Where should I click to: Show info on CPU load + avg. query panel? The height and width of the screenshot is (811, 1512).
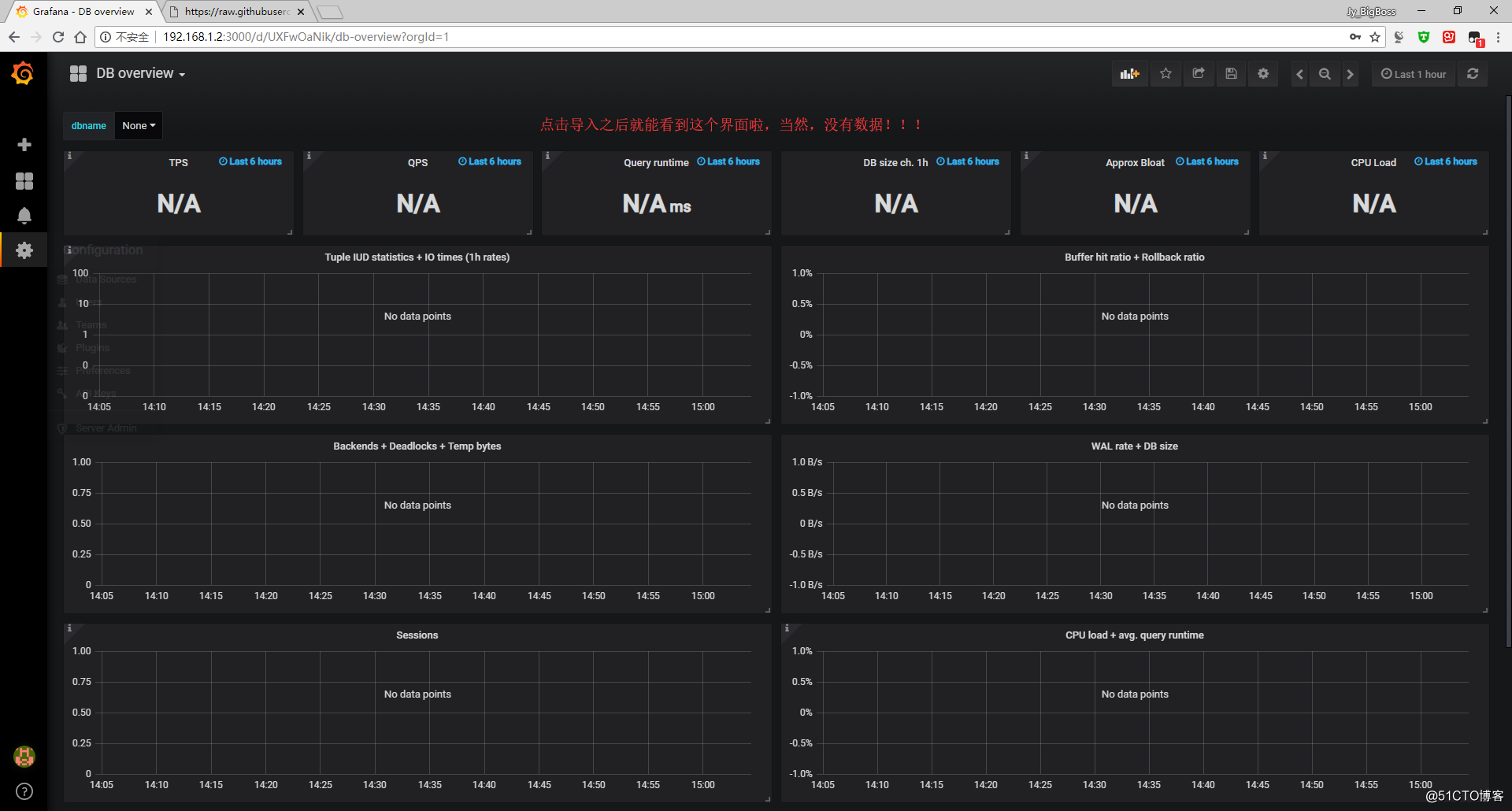[787, 628]
